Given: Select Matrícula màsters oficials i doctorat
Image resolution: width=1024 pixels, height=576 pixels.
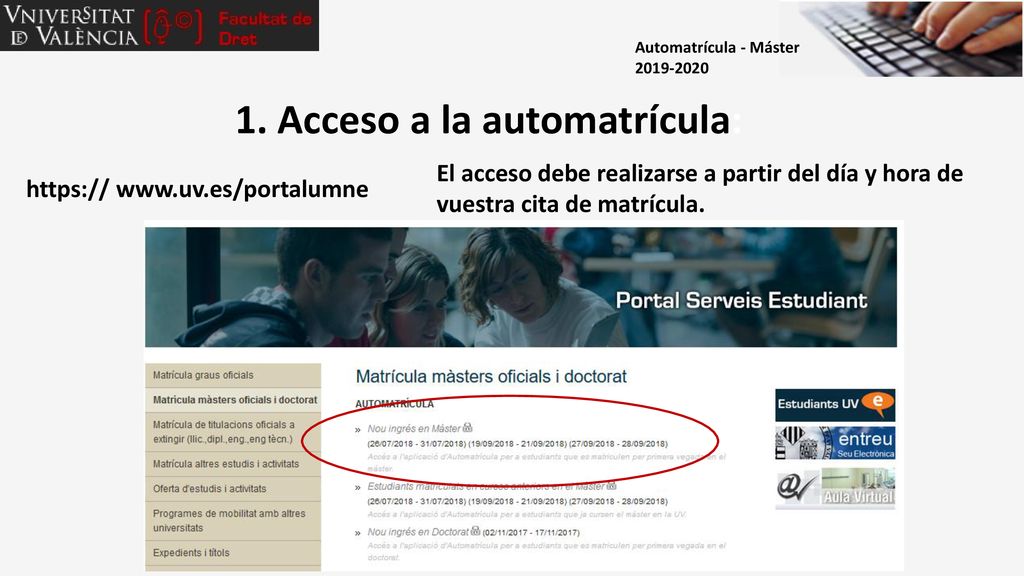Looking at the screenshot, I should 233,400.
